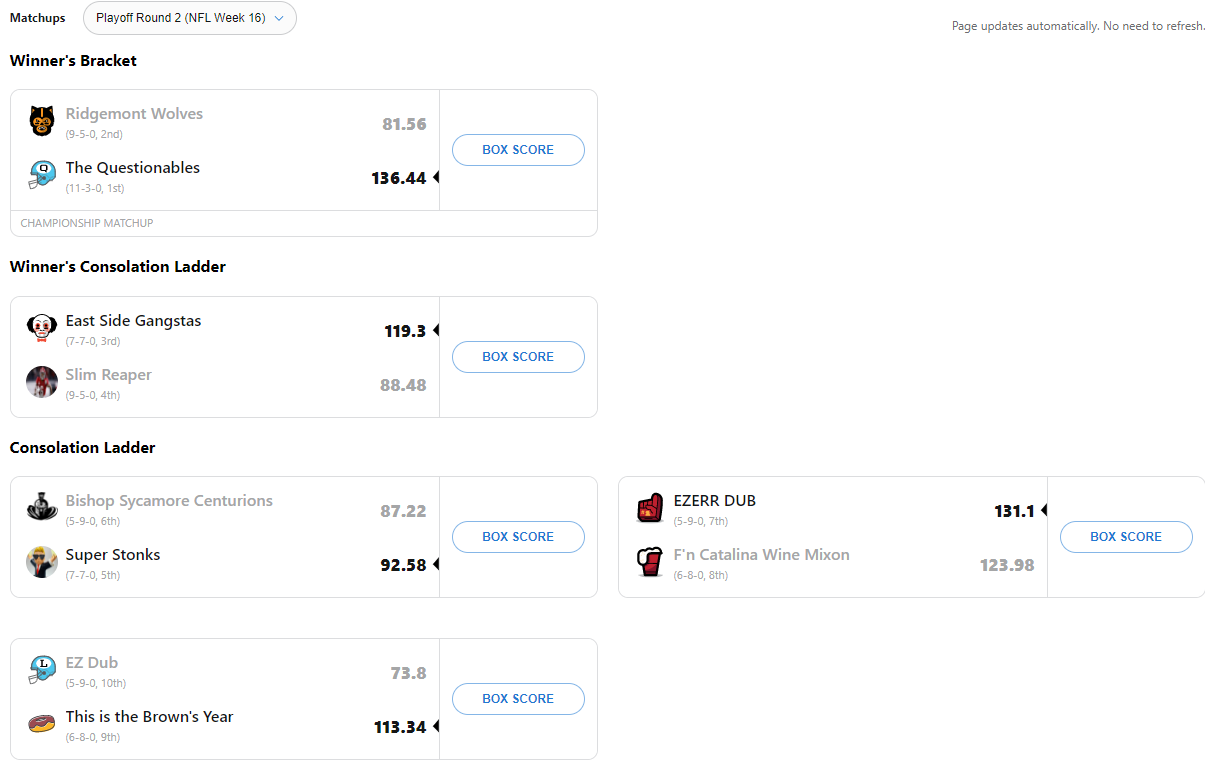Open box score for EZ Dub matchup
The image size is (1205, 783).
[x=518, y=699]
